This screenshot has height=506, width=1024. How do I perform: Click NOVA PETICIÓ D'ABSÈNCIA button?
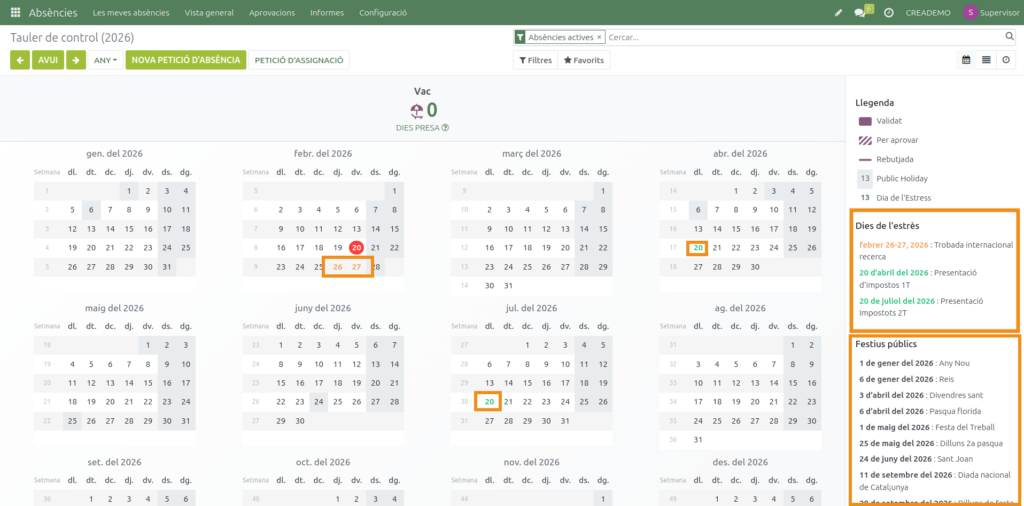tap(186, 60)
